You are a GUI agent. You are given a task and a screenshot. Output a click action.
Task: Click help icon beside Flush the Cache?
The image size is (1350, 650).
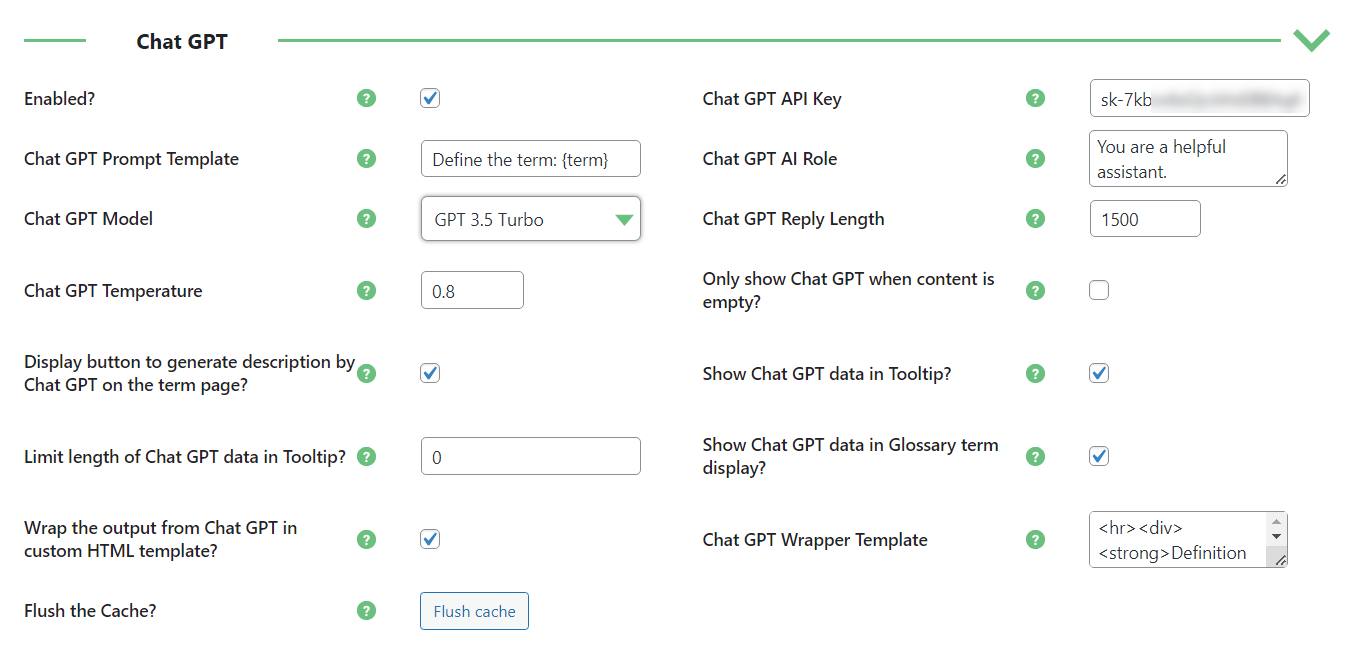pyautogui.click(x=367, y=610)
